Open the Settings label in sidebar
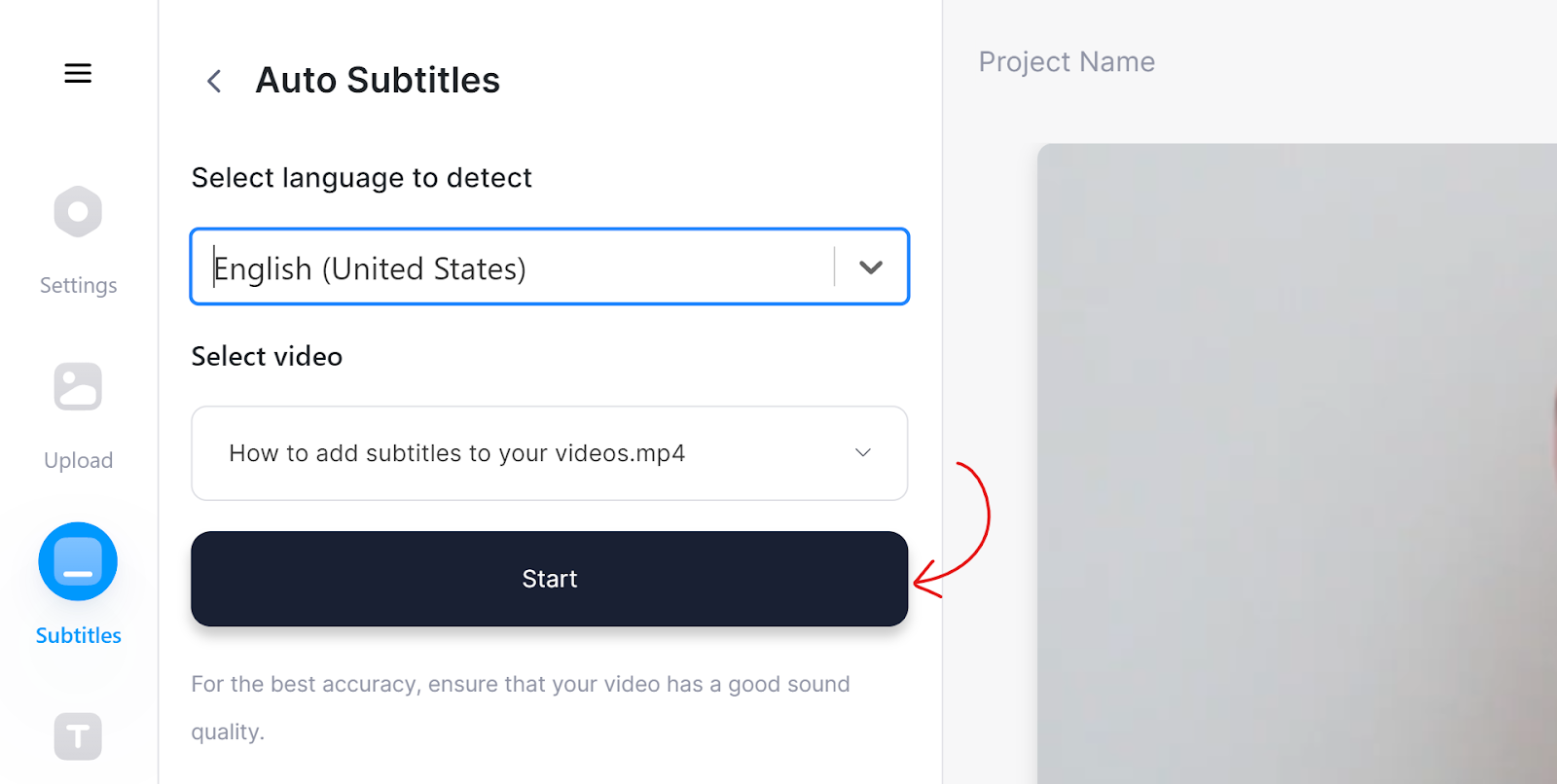Screen dimensions: 1557x784 pos(78,285)
